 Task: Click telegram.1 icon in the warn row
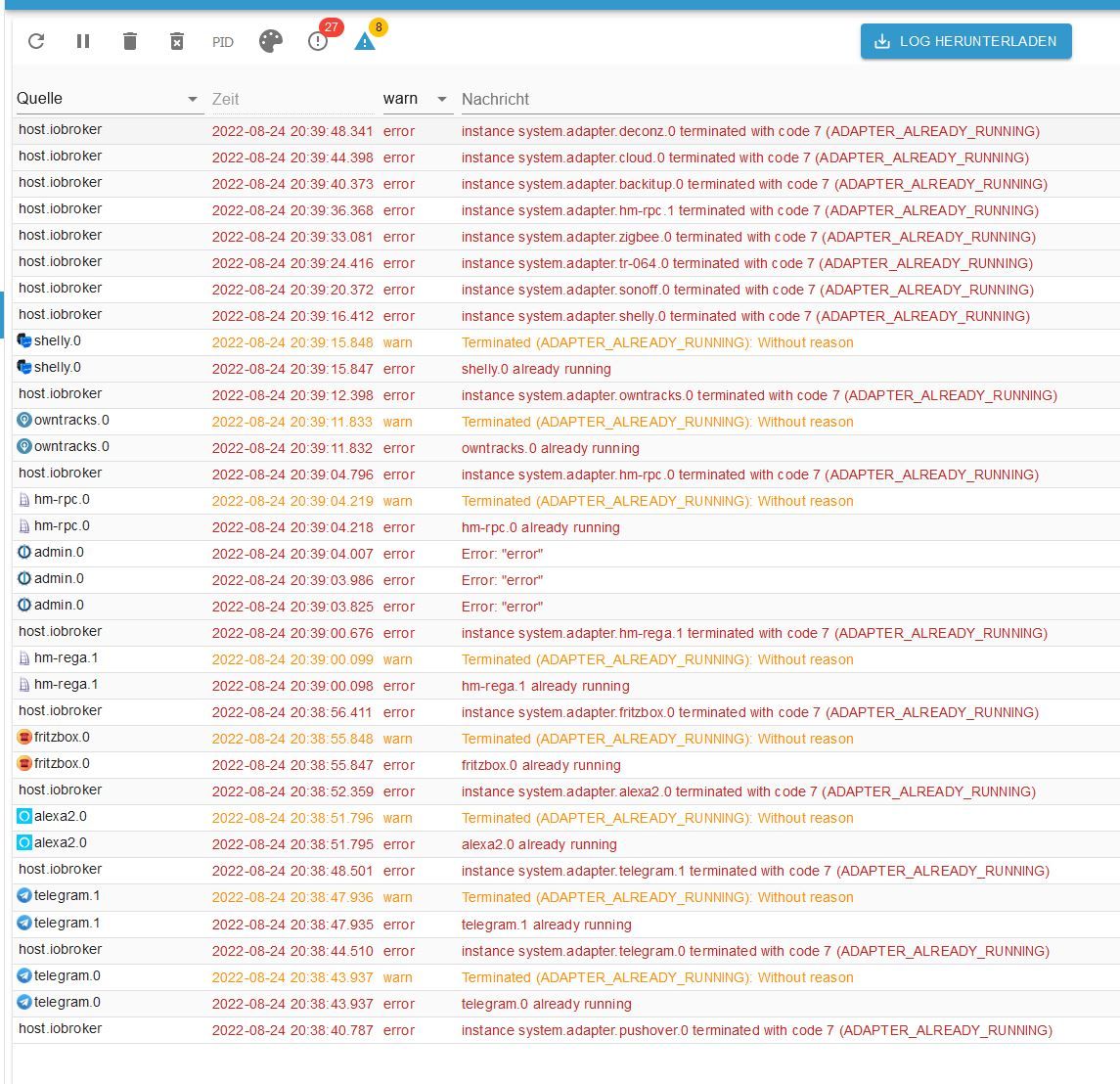[24, 895]
